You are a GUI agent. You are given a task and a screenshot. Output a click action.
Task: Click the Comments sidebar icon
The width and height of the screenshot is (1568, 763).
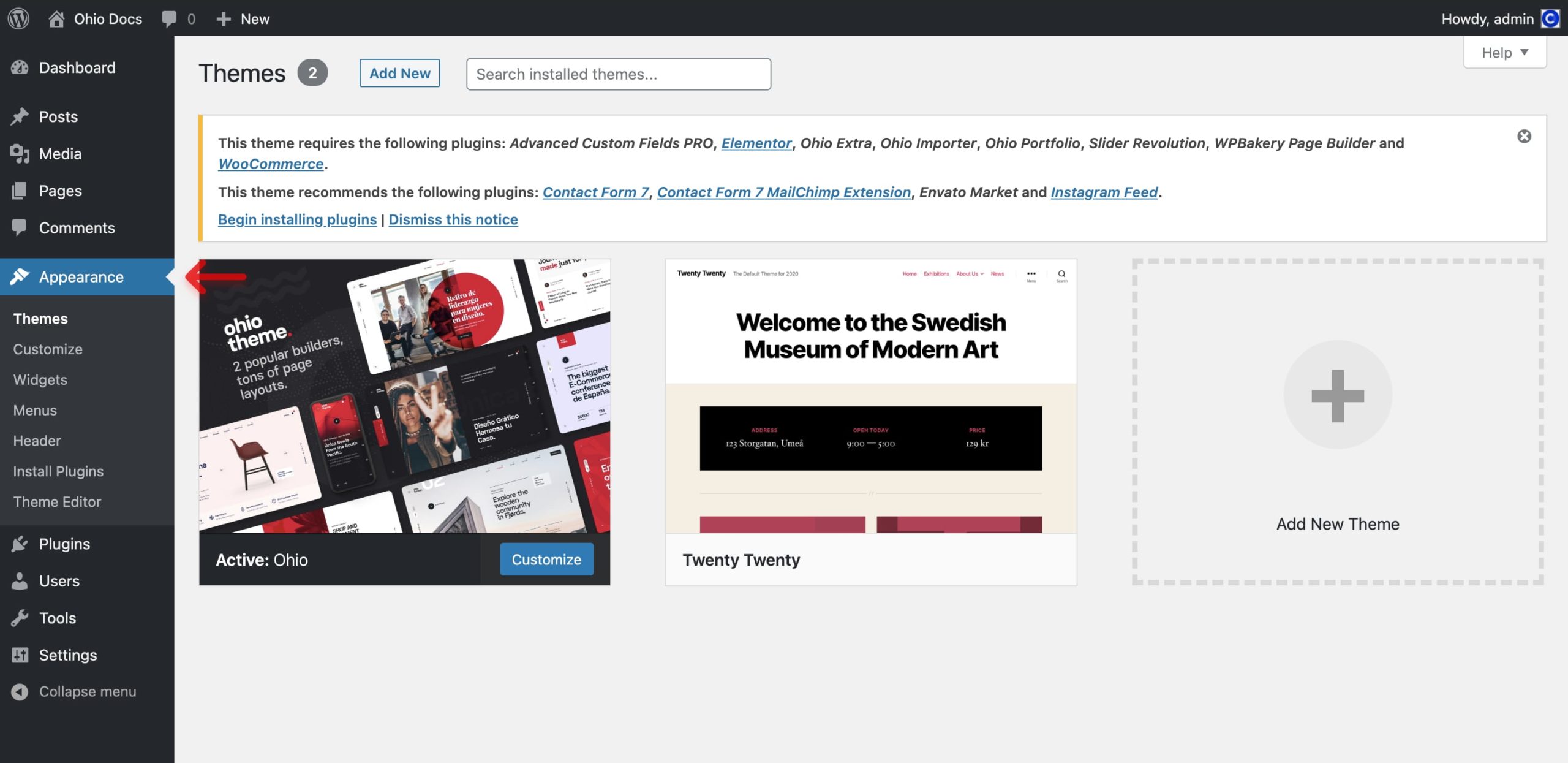[20, 227]
